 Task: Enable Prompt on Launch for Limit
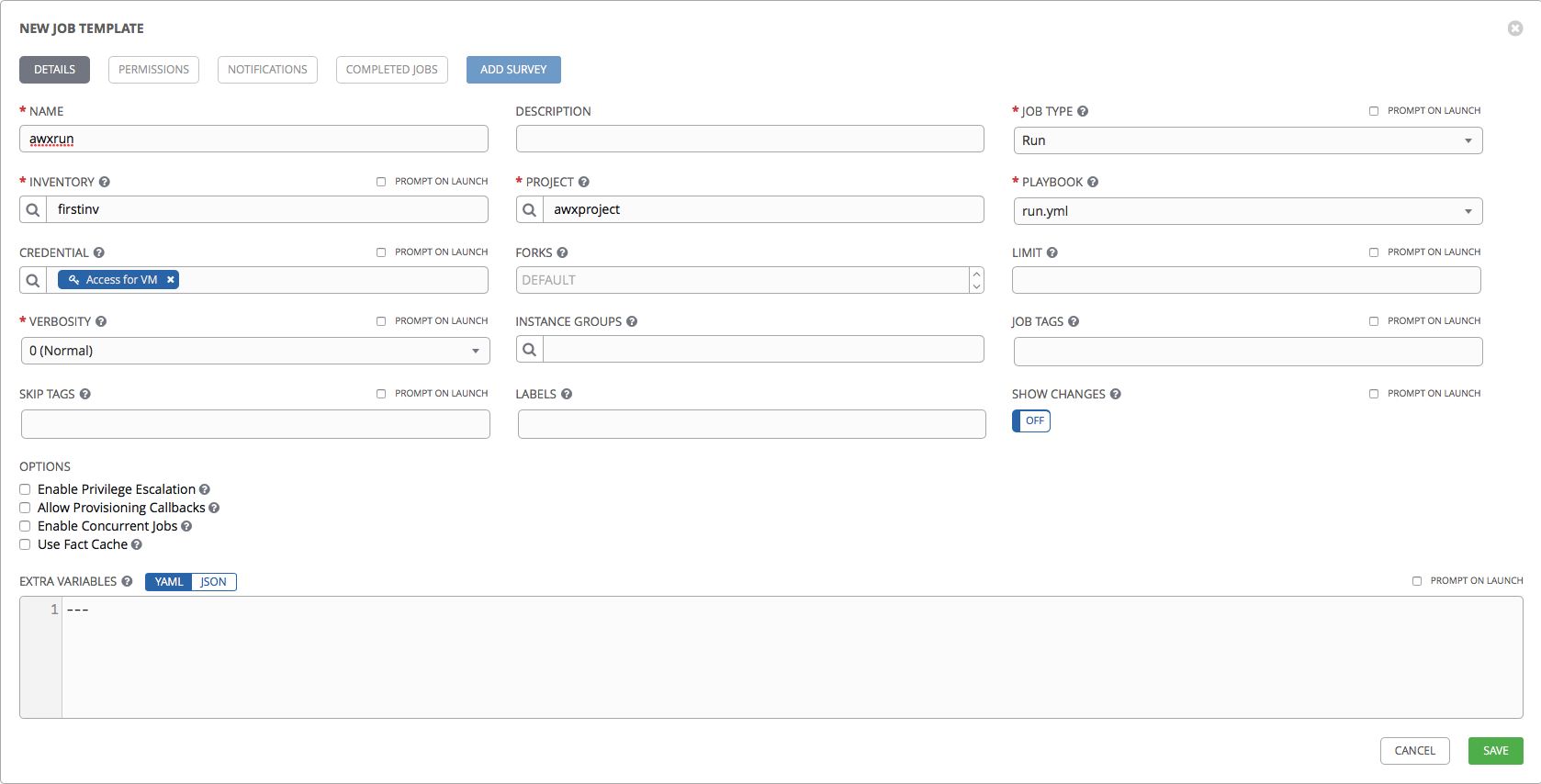(x=1374, y=252)
